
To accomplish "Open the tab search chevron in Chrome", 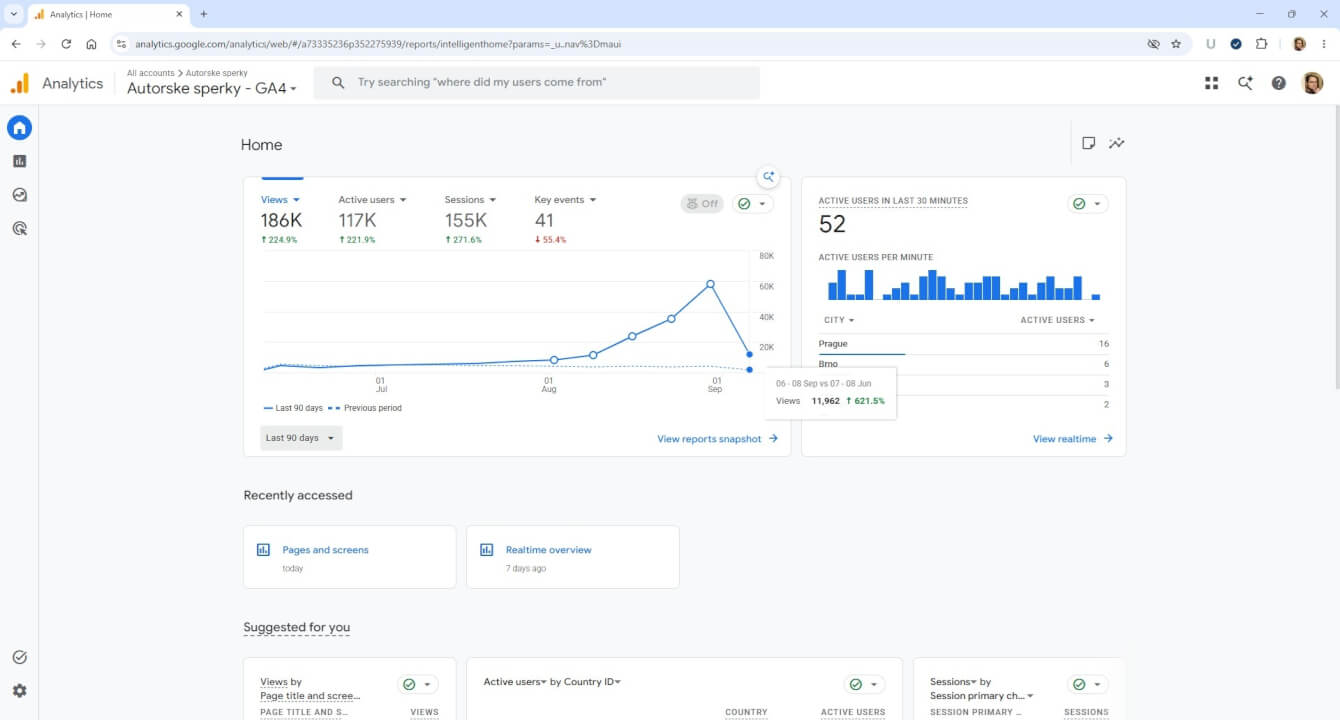I will click(14, 14).
